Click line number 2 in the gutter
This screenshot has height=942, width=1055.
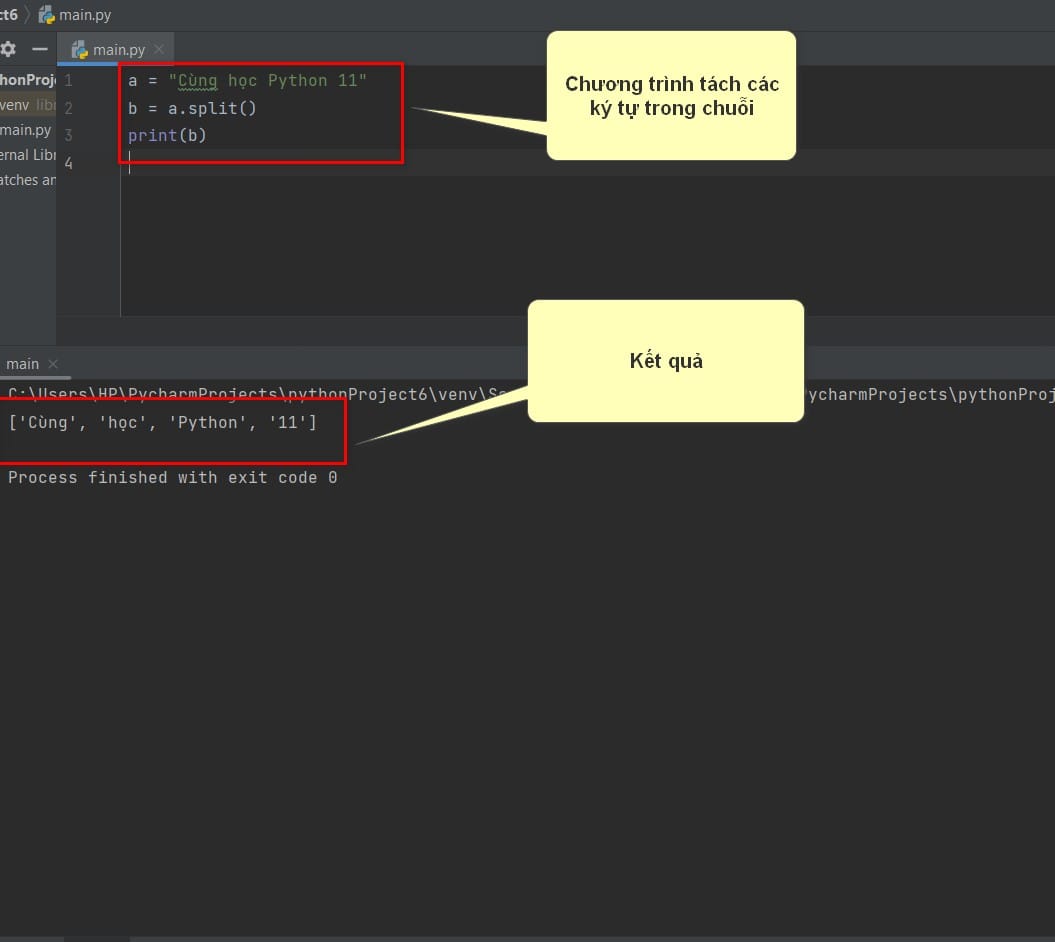pyautogui.click(x=69, y=108)
